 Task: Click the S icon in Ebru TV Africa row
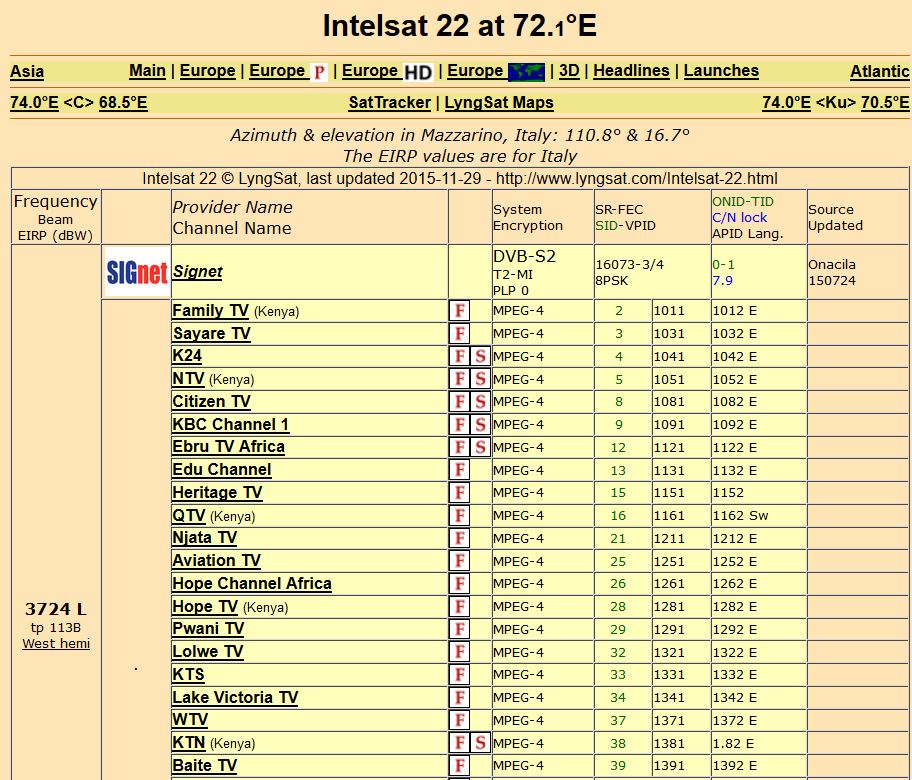[480, 447]
